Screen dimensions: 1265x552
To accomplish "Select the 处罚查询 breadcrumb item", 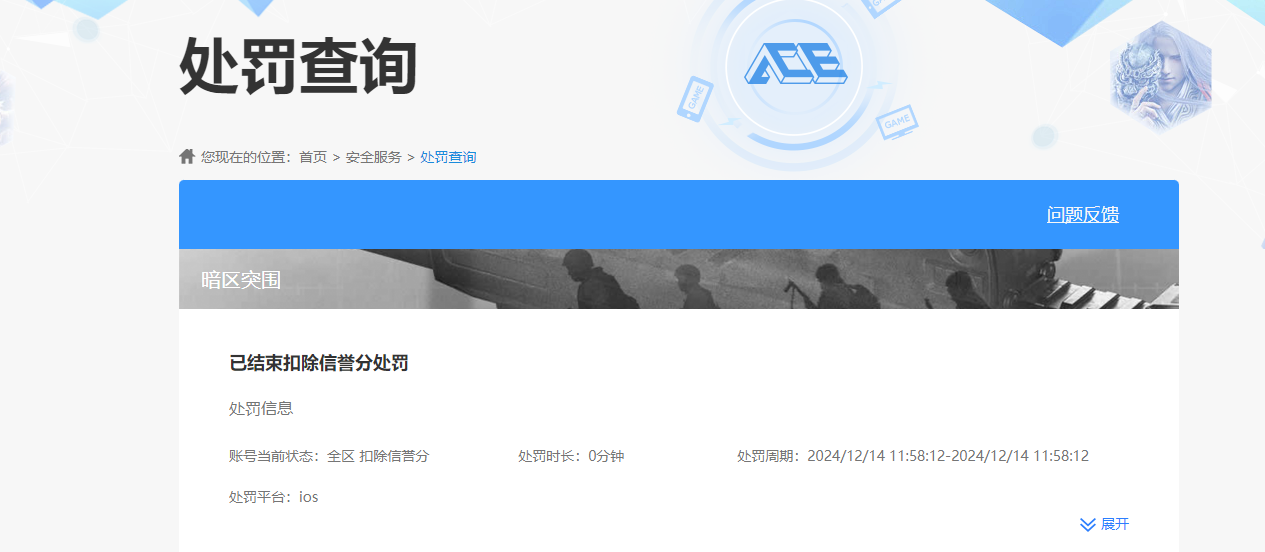I will point(448,157).
